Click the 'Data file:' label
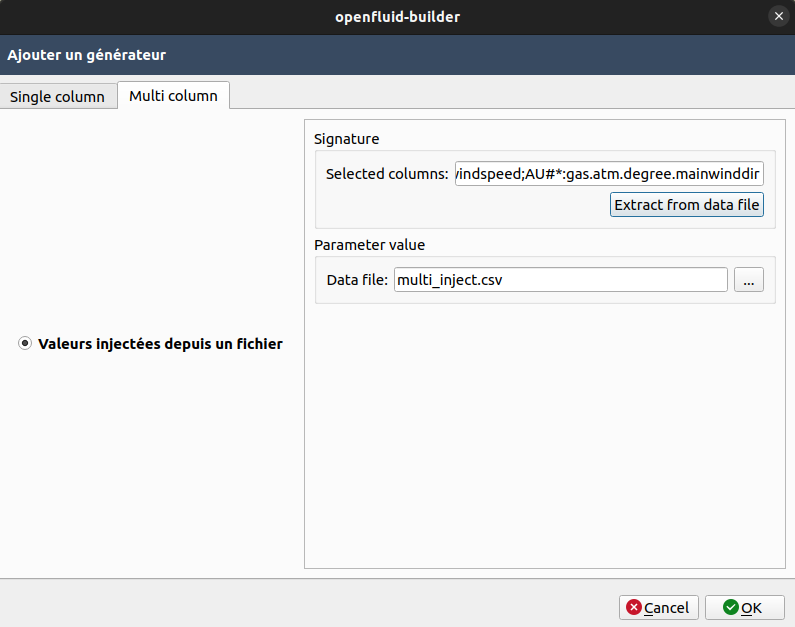 tap(357, 280)
